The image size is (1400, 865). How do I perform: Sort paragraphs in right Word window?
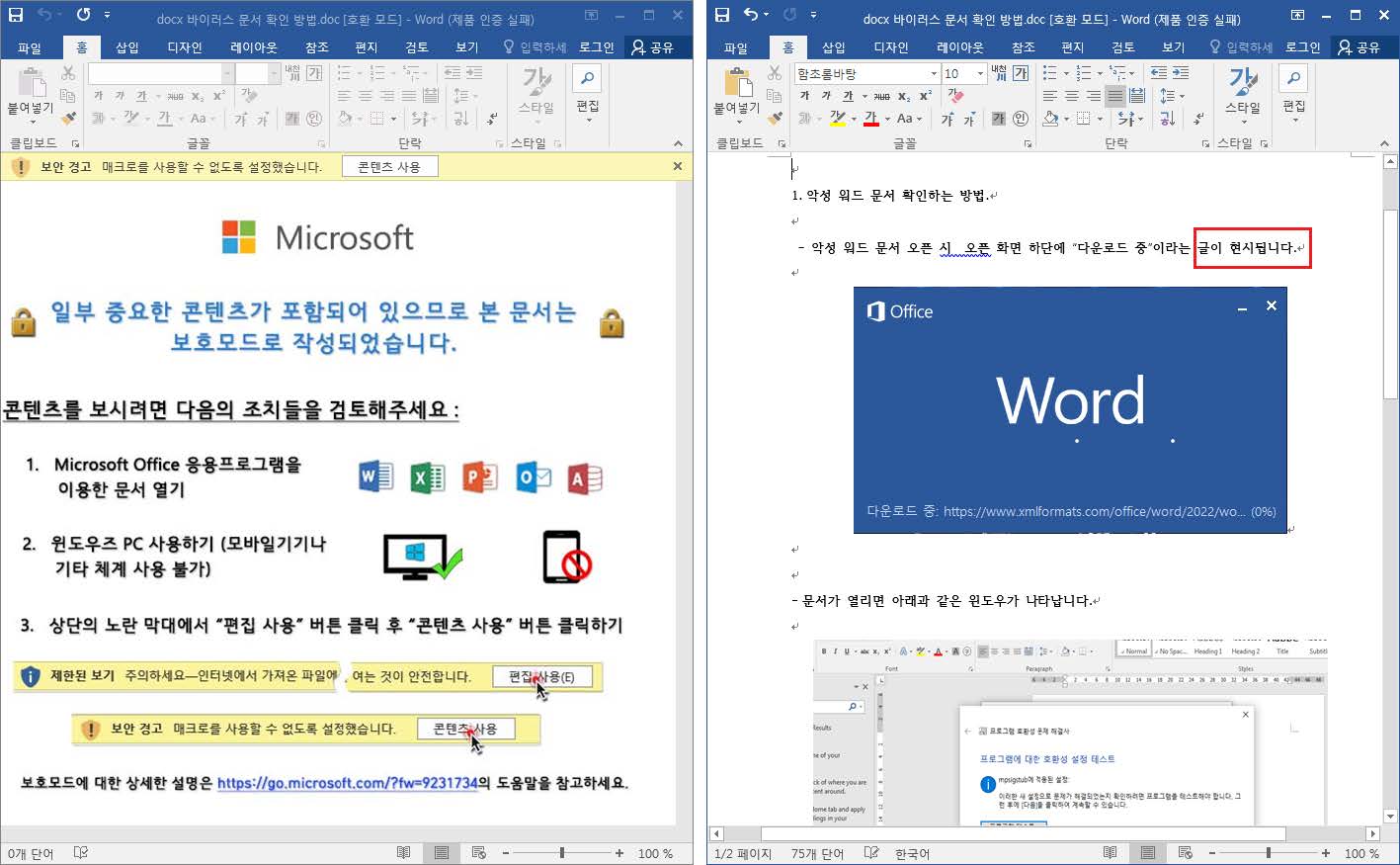[x=1167, y=119]
